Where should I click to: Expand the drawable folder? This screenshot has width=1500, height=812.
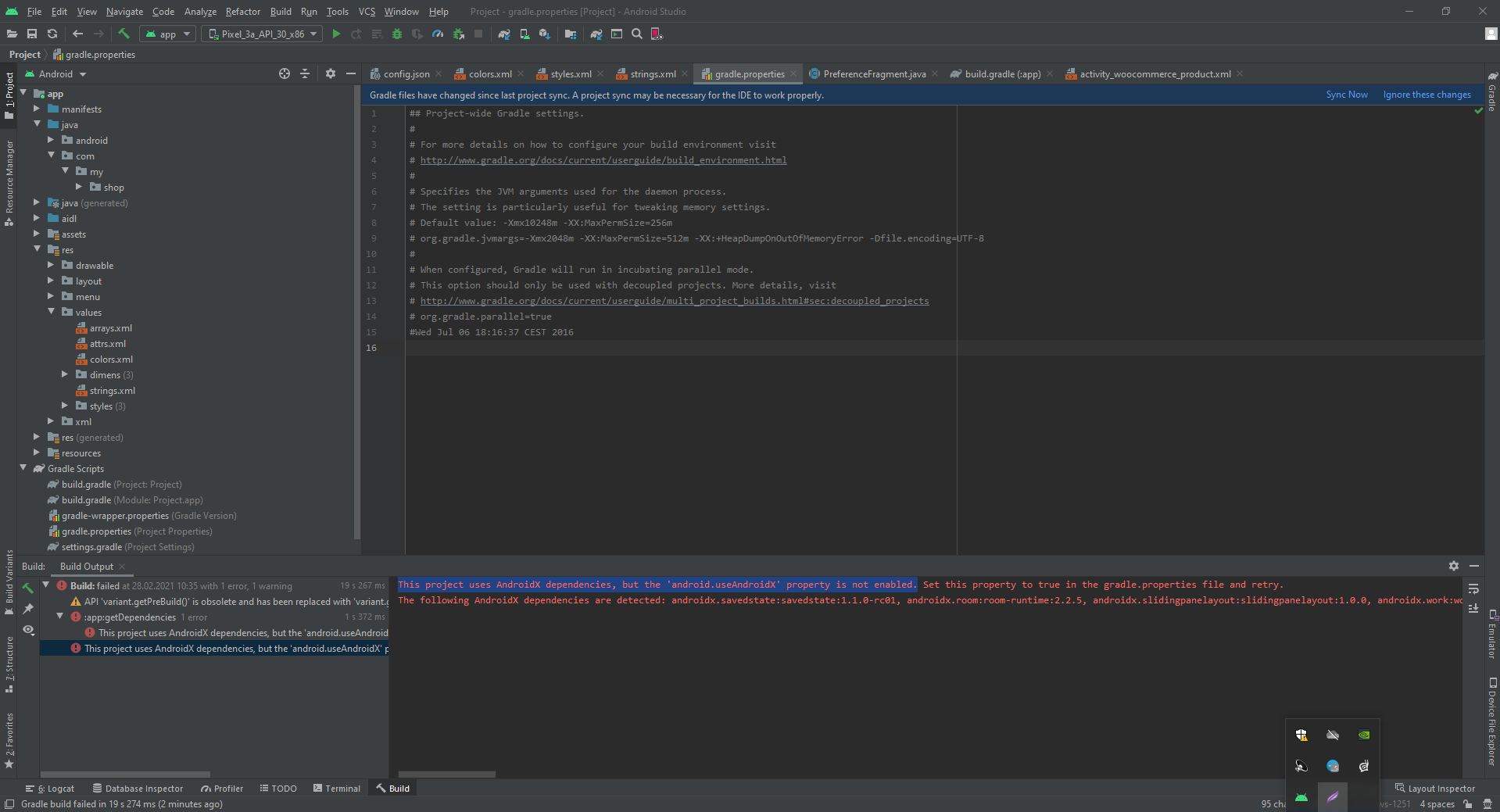(x=51, y=265)
